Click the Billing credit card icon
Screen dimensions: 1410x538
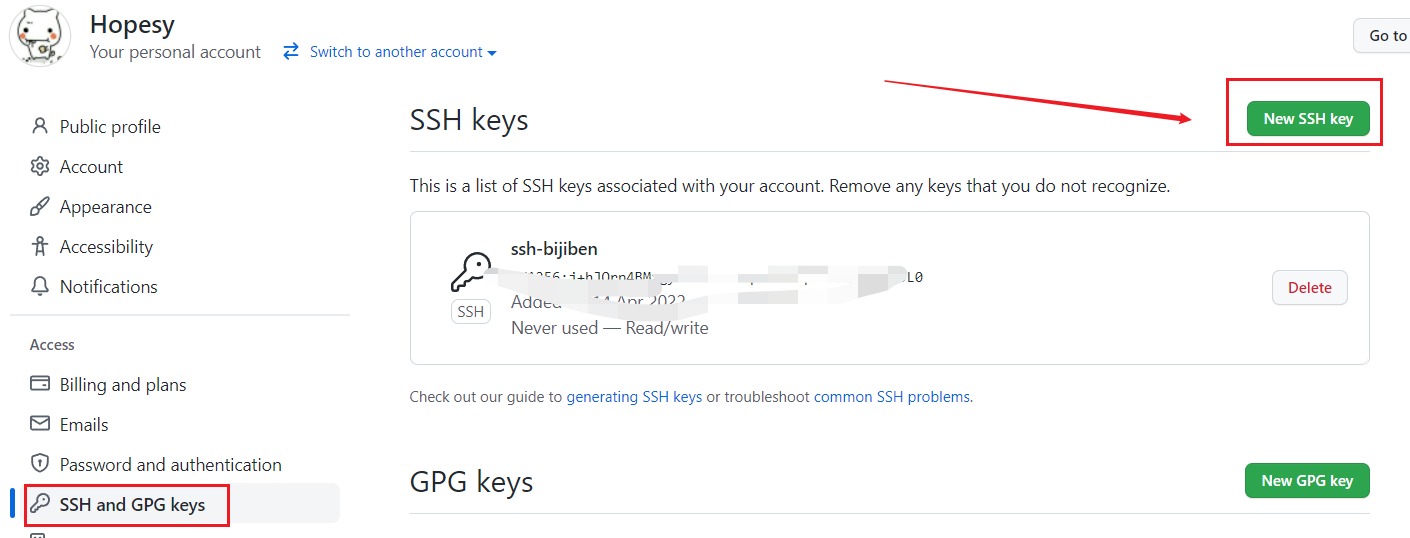click(40, 384)
